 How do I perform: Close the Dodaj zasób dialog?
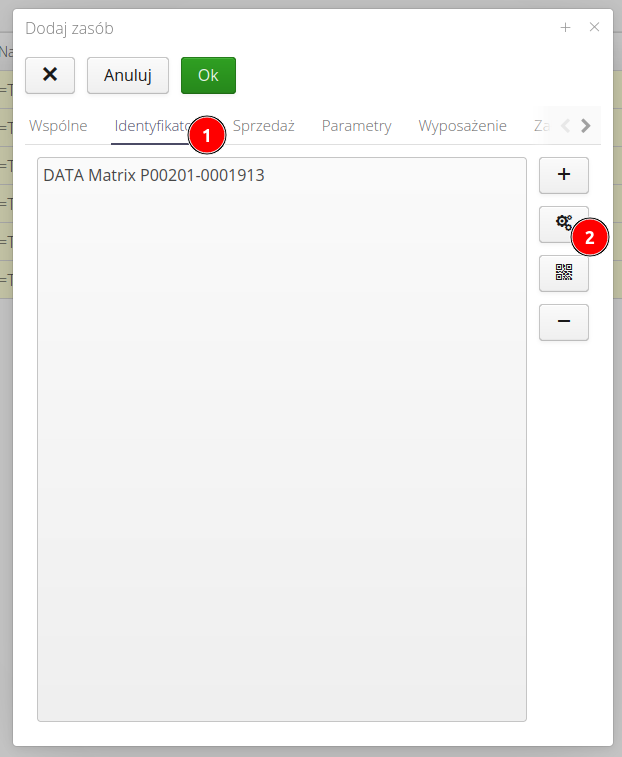click(594, 28)
